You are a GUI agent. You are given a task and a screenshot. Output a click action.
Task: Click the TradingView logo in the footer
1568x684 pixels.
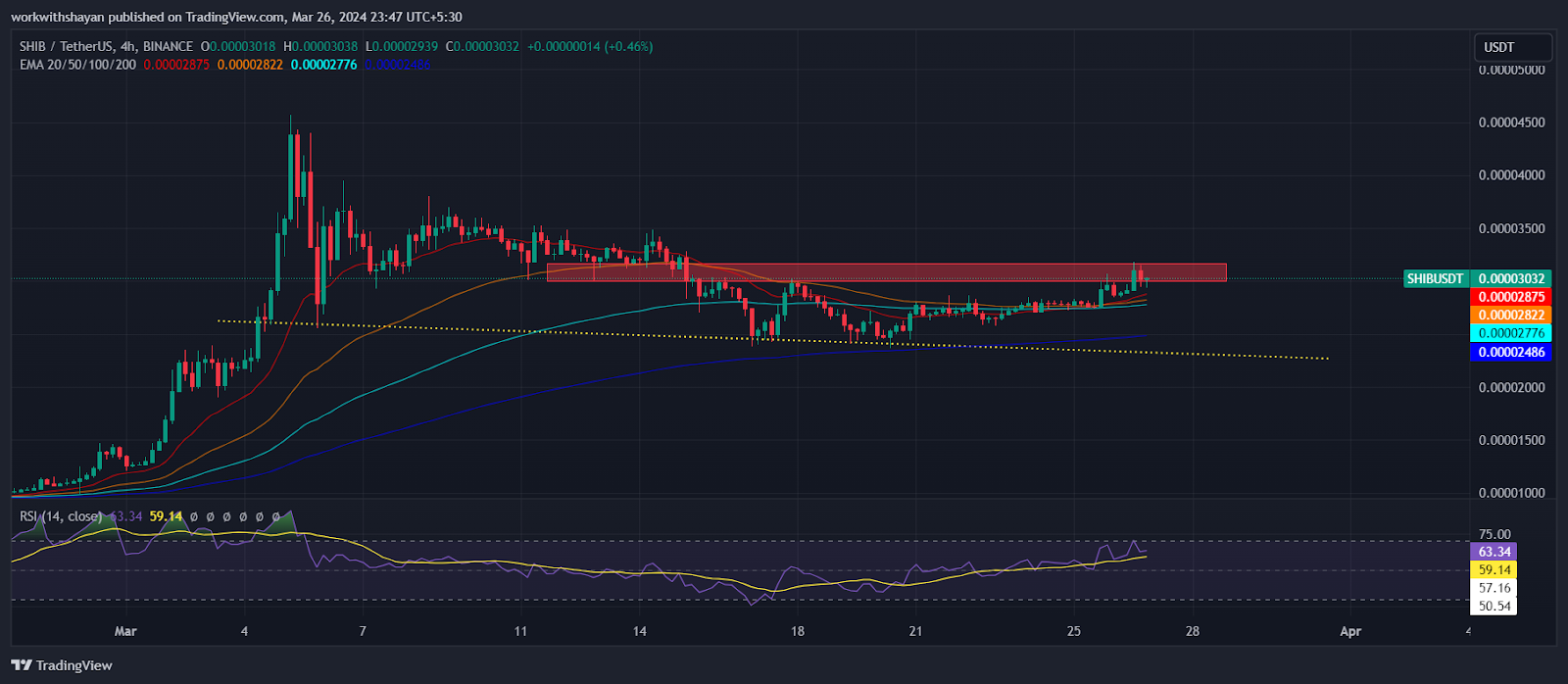(x=62, y=665)
